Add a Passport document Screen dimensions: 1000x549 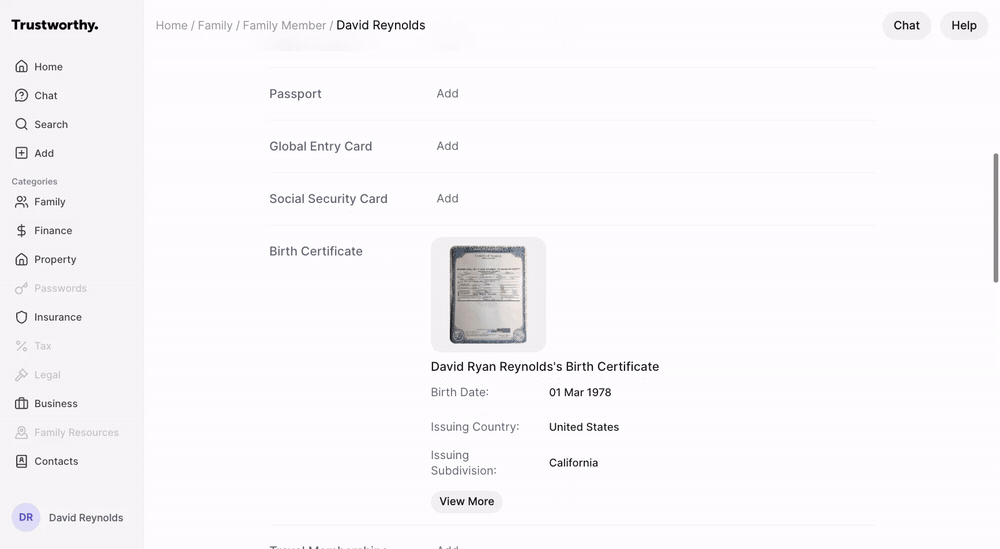[x=447, y=94]
